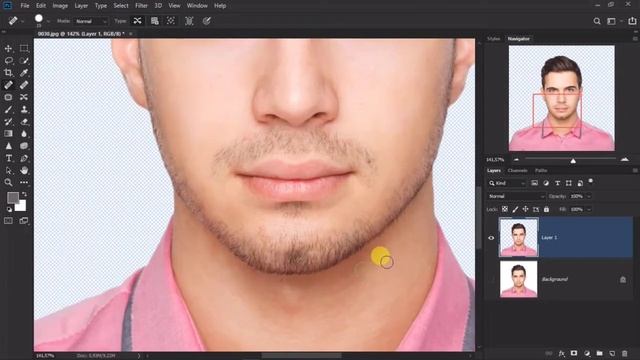Swap foreground and background colors
640x360 pixels.
[x=24, y=194]
